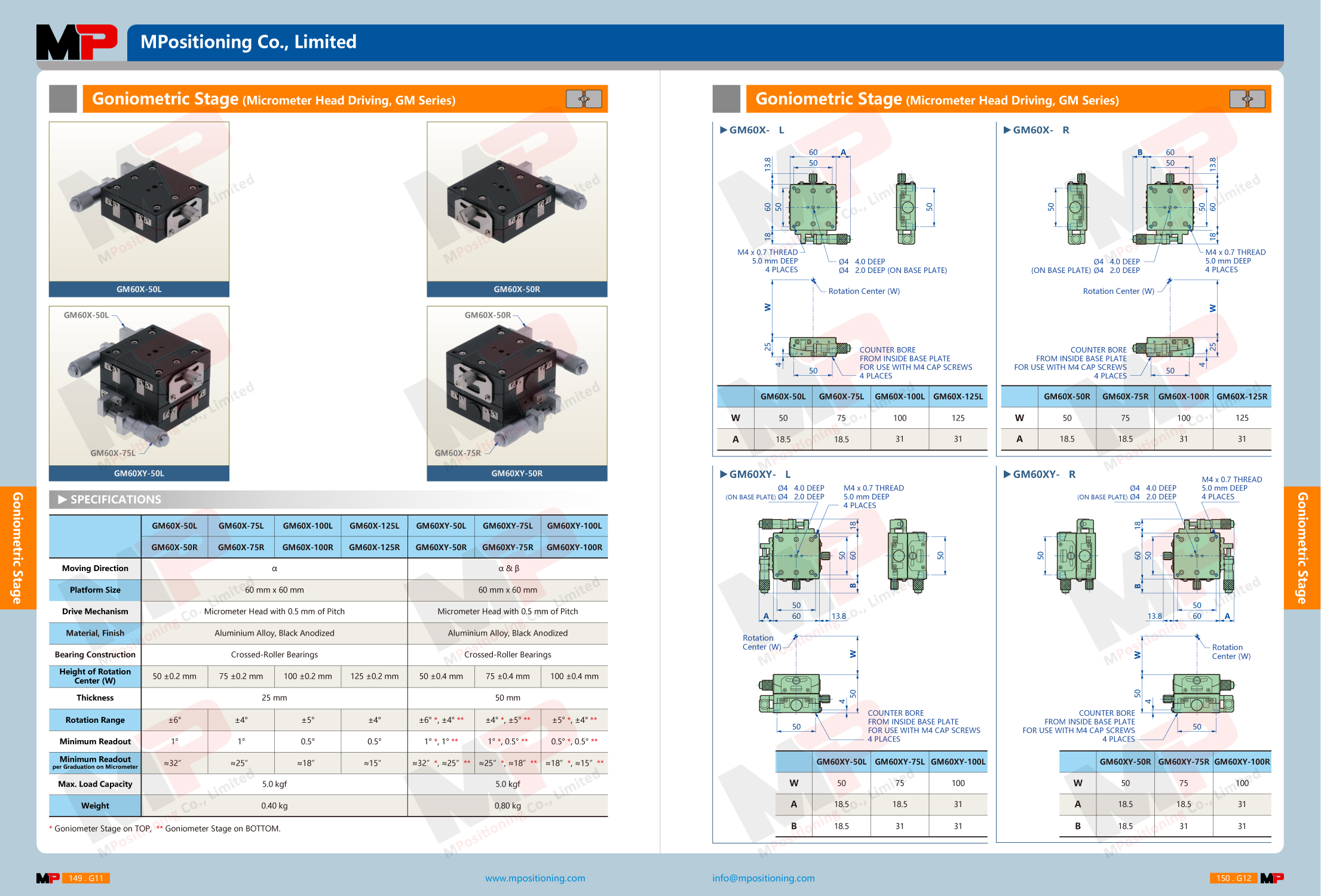Click the 0.40 kg weight value
Viewport: 1321px width, 896px height.
(x=274, y=805)
